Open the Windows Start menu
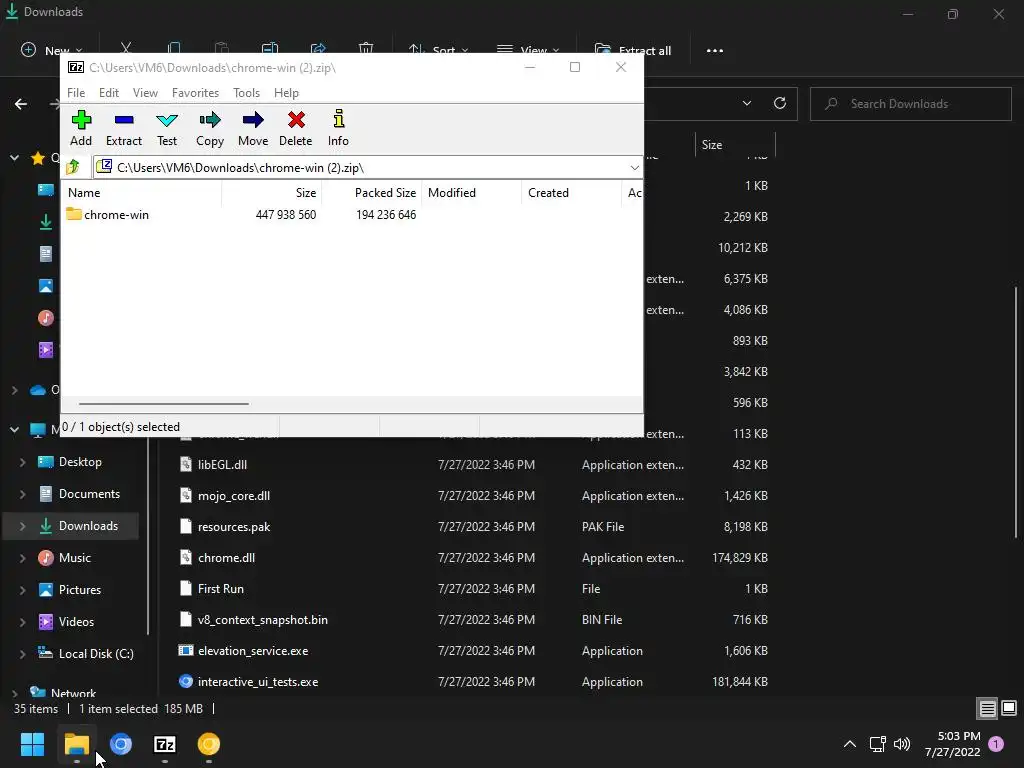 click(32, 744)
